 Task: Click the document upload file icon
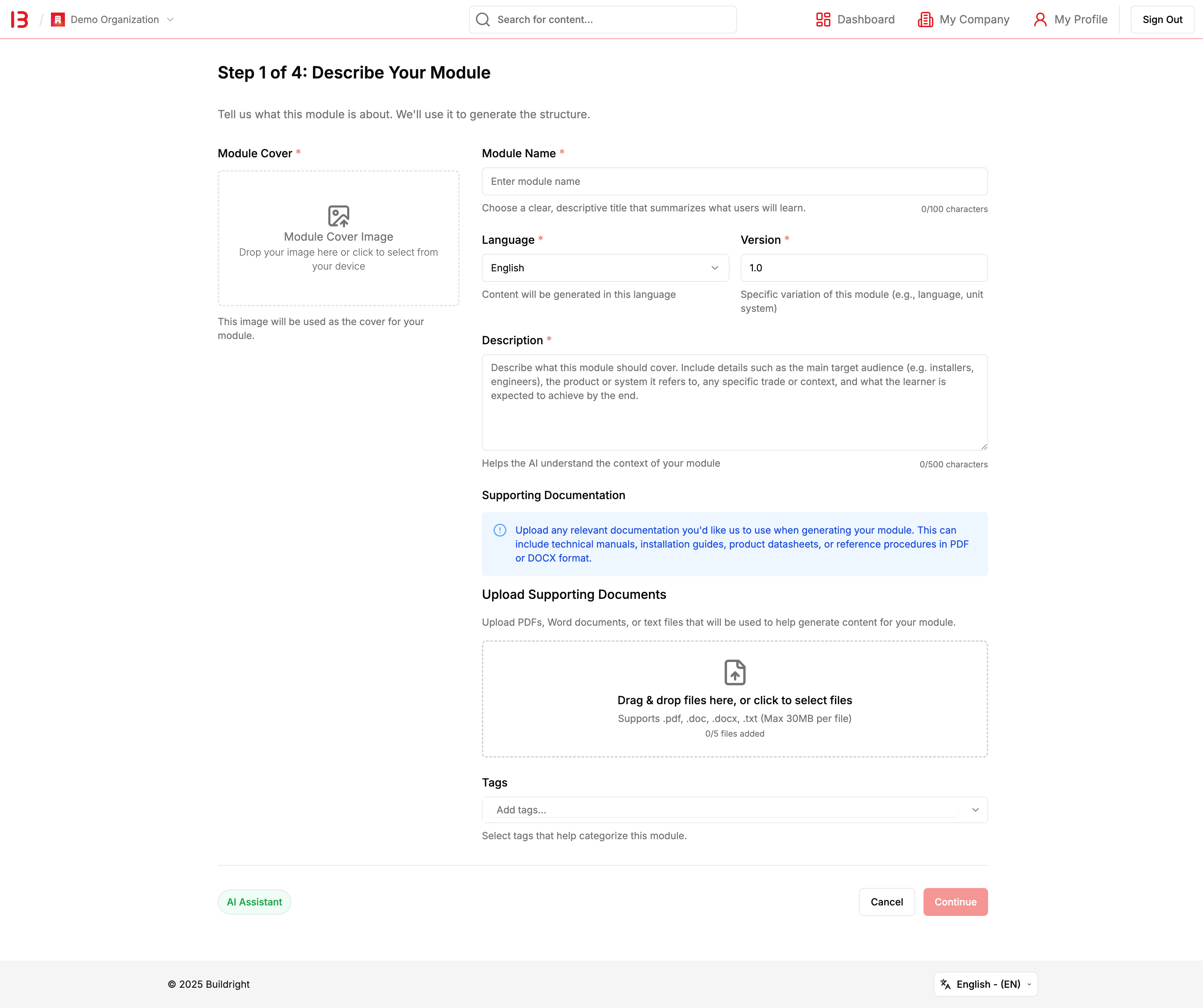(x=734, y=672)
